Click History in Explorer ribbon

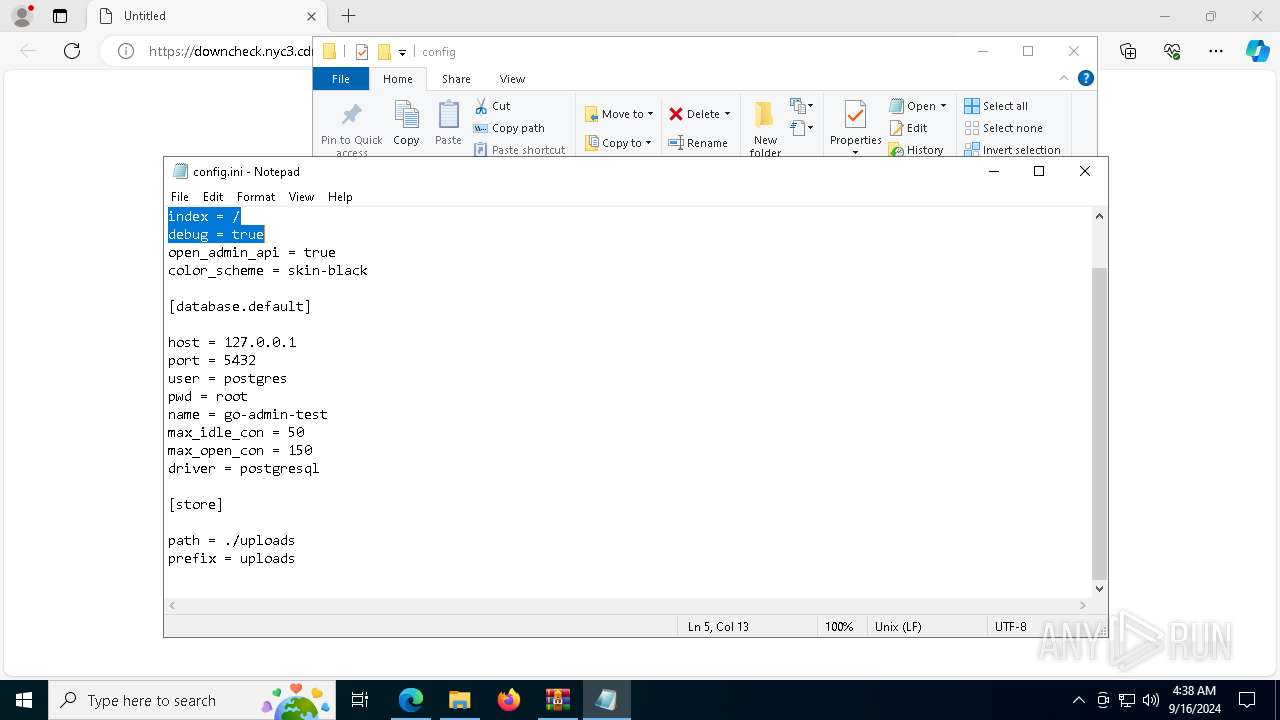tap(916, 150)
